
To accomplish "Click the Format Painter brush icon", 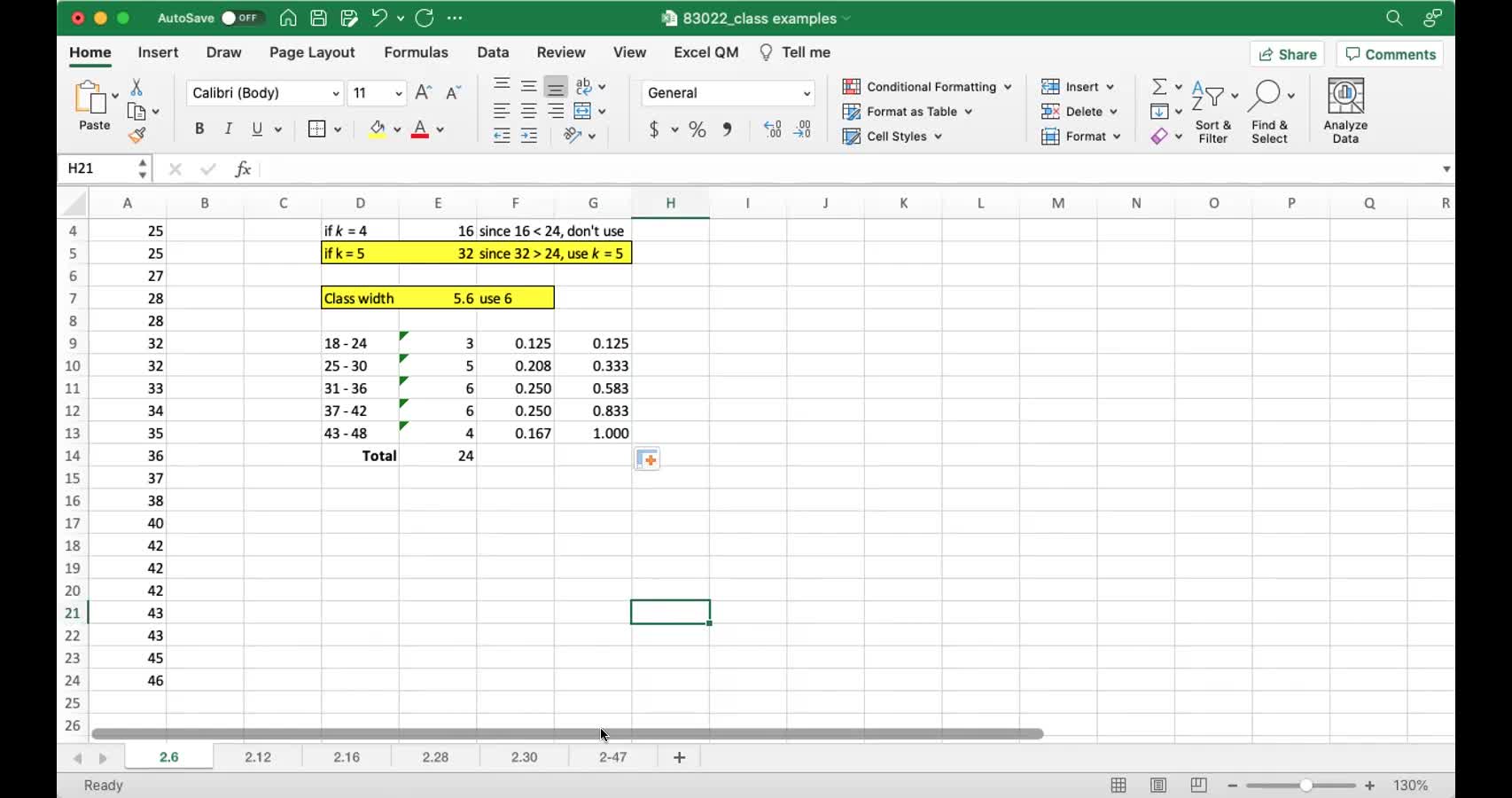I will pos(136,136).
